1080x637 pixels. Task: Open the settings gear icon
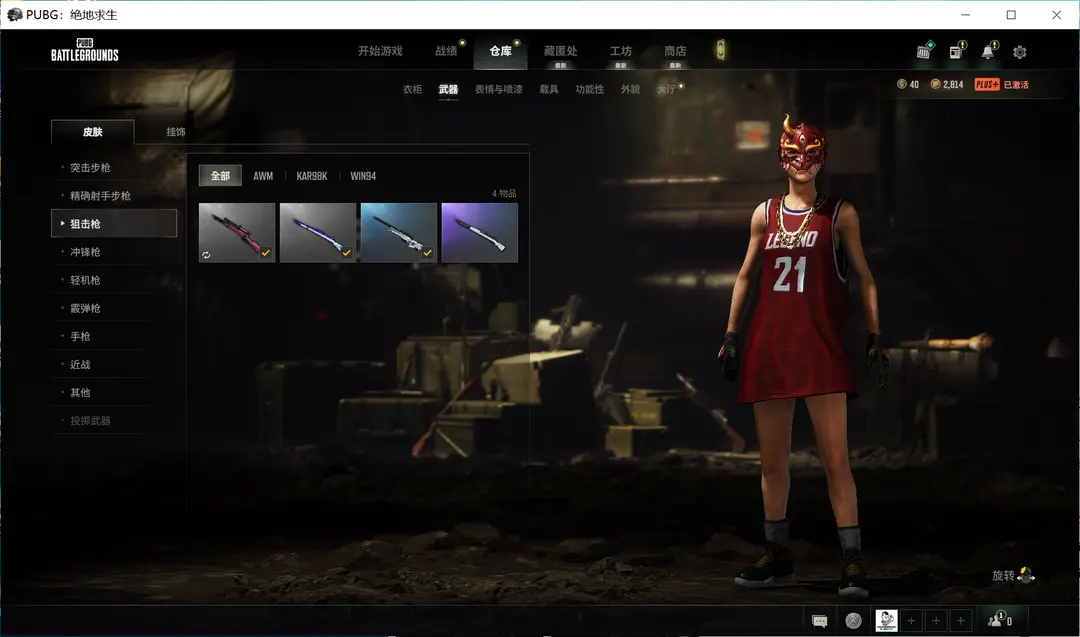tap(1019, 52)
